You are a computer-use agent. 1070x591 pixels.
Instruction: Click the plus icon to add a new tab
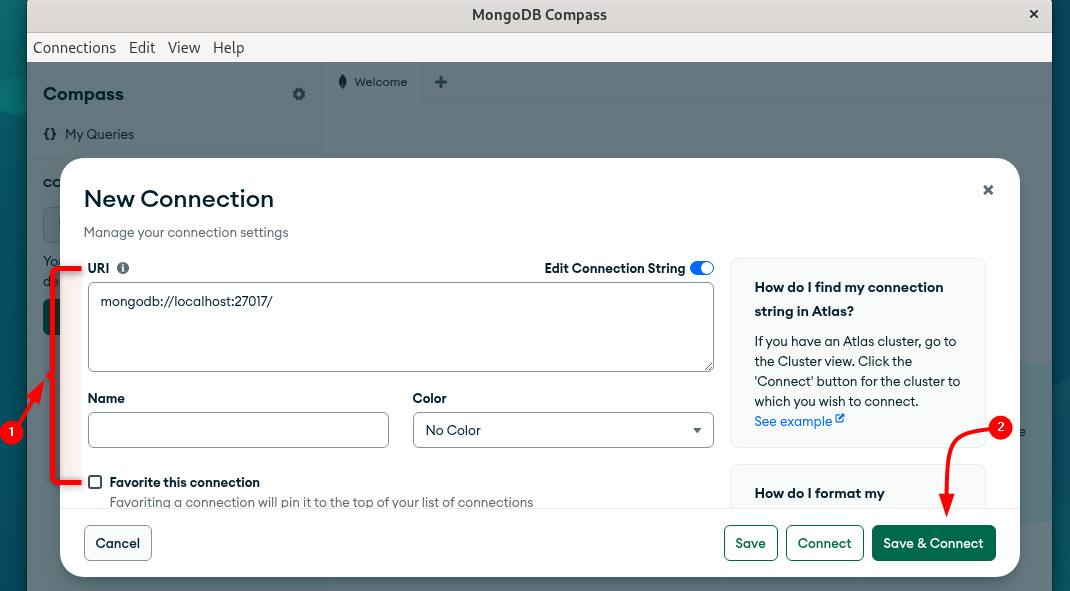click(x=441, y=82)
